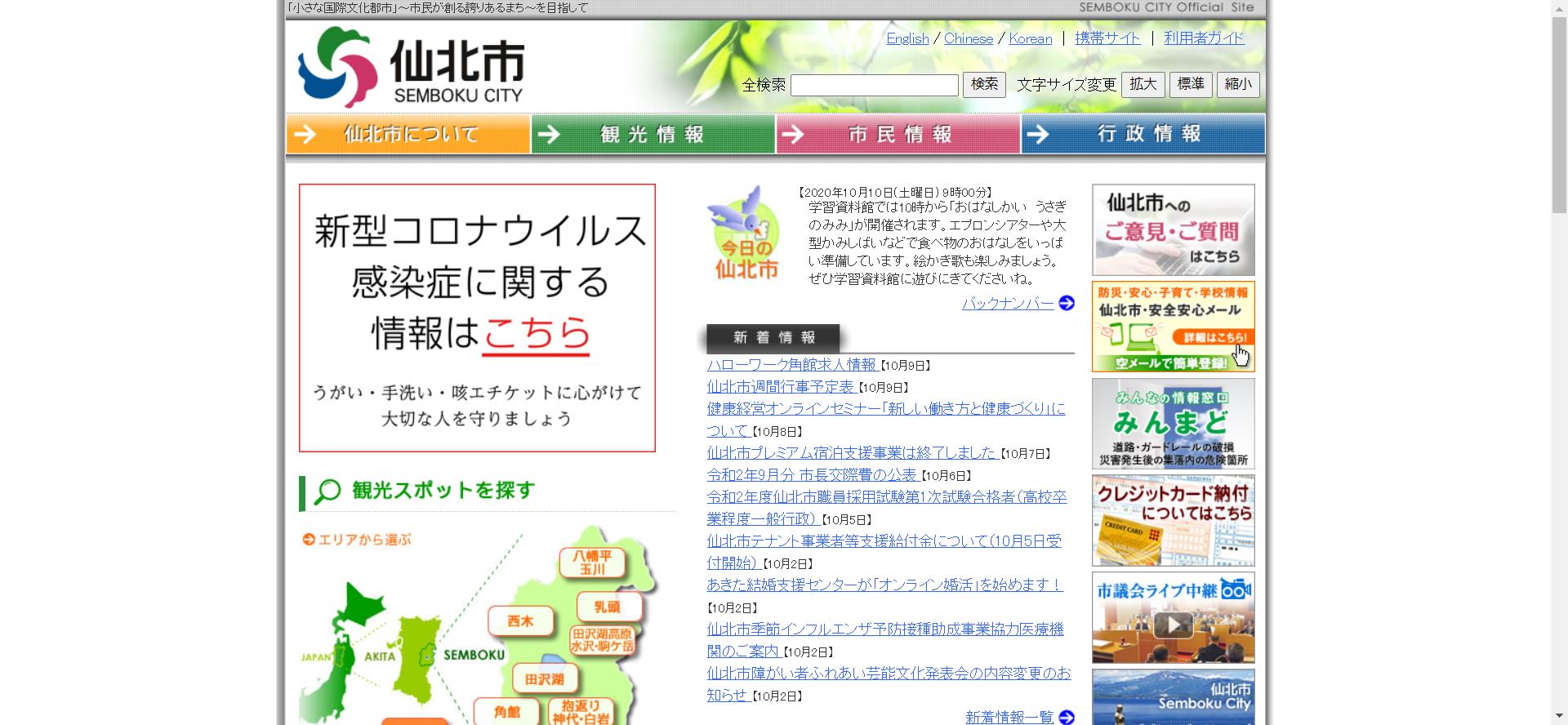Screen dimensions: 1568x725
Task: Open 仙北市プレミアム宿泊支援事業は終了しました link
Action: [x=852, y=453]
